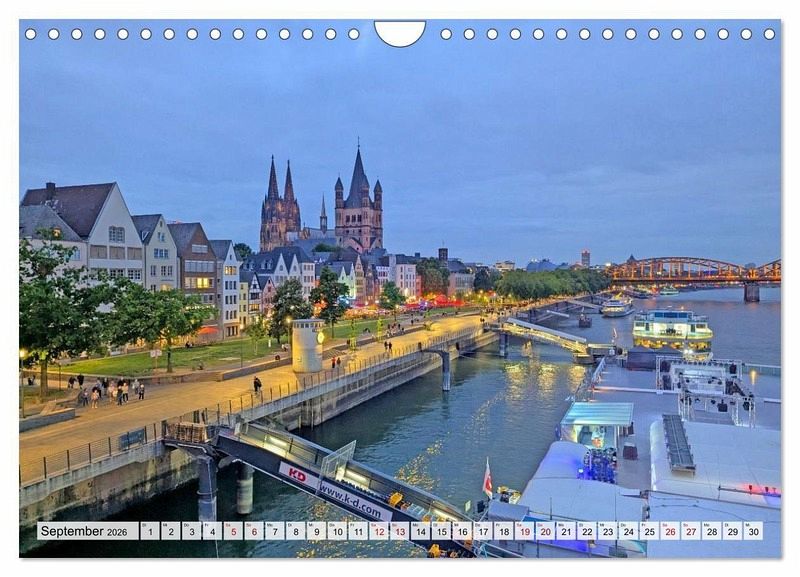Viewport: 800px width, 577px height.
Task: Select day 23 in the calendar strip
Action: point(608,531)
